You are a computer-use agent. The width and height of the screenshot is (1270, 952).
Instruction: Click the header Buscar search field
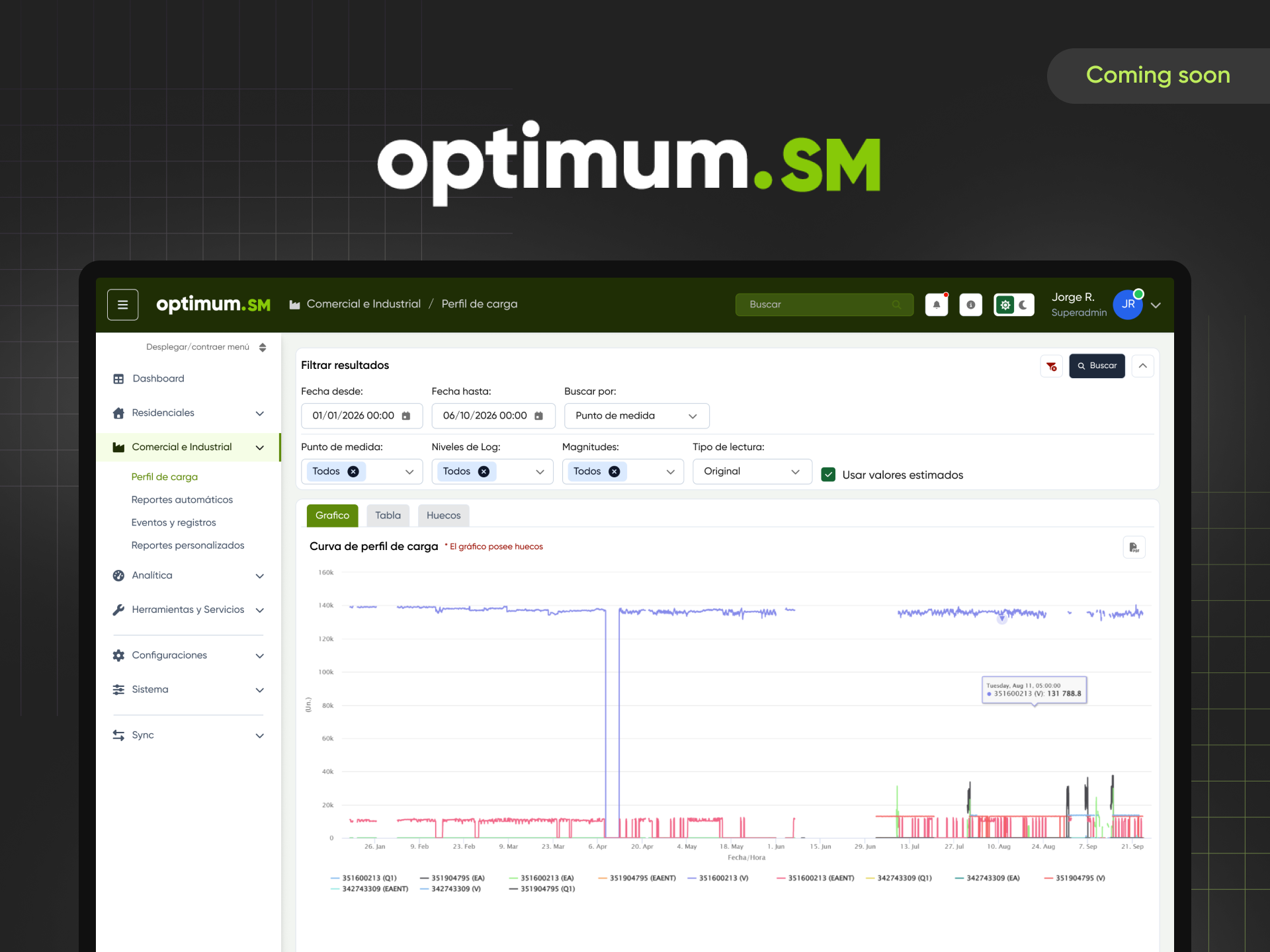coord(824,305)
